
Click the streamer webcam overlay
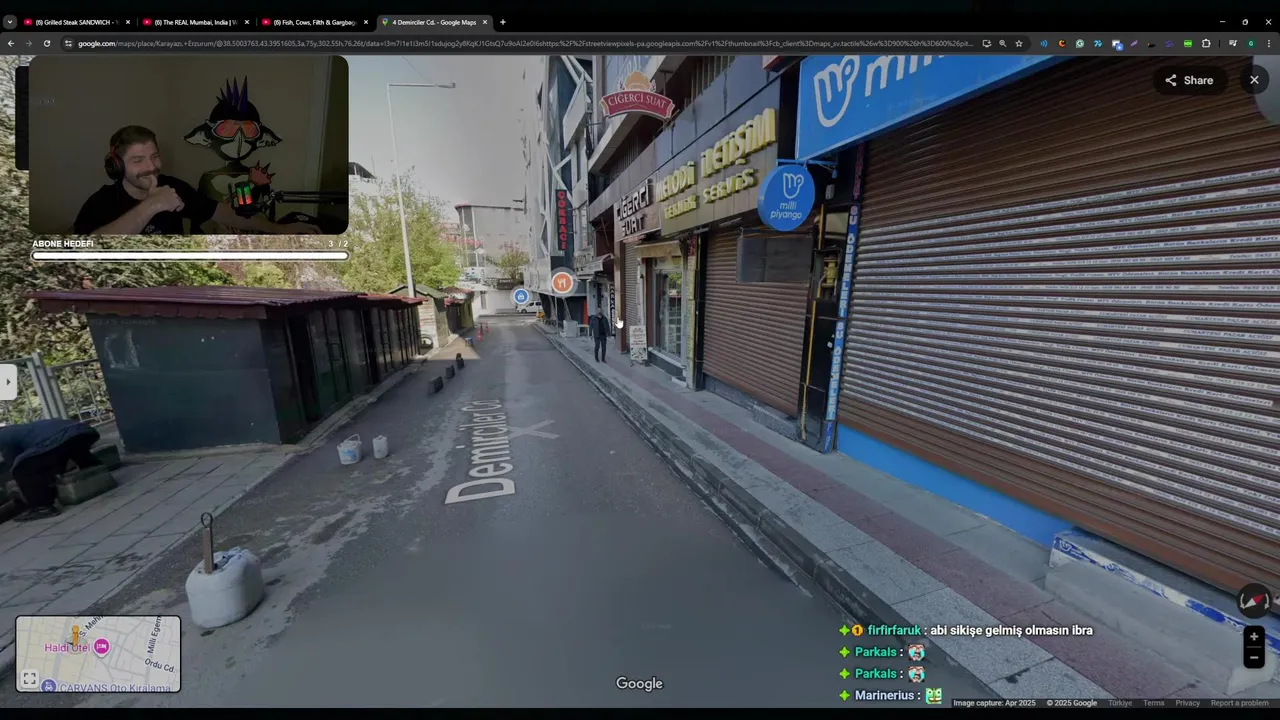click(x=189, y=145)
